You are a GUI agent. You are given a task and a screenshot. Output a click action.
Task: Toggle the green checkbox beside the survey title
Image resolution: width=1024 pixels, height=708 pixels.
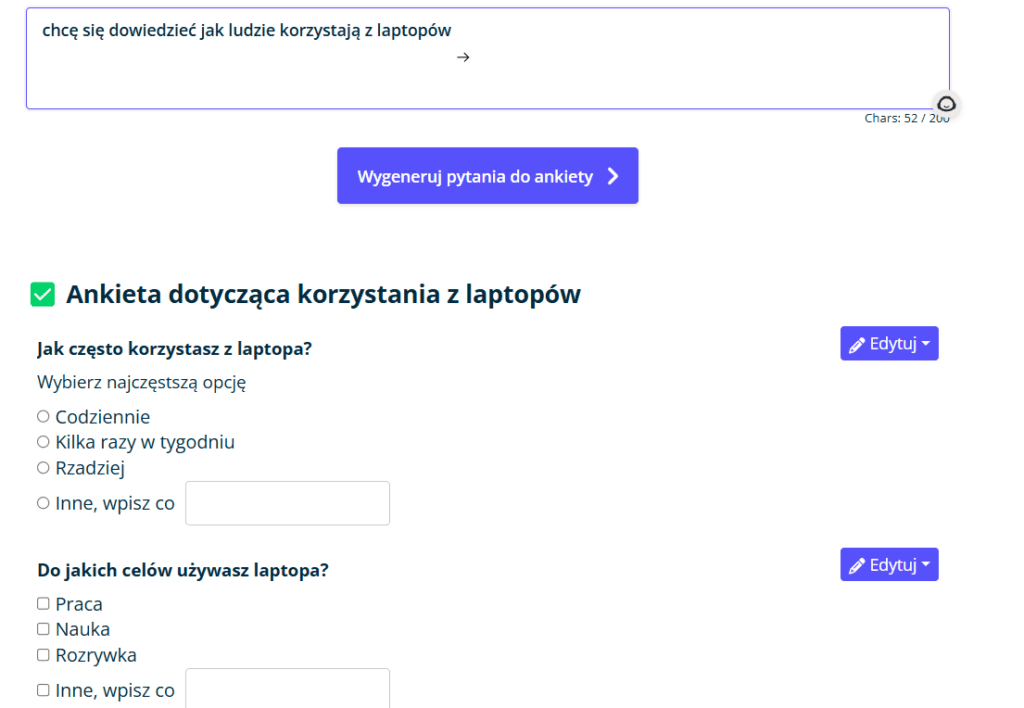coord(43,294)
